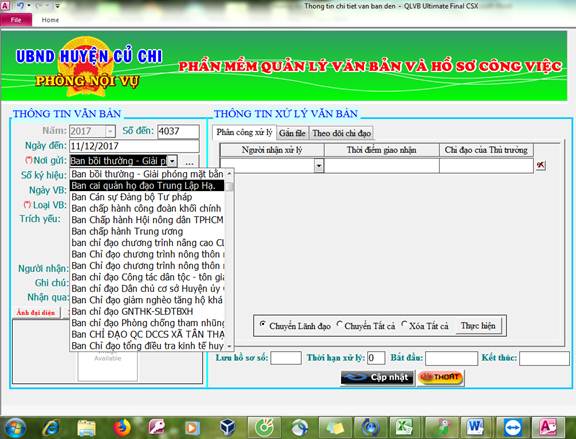Select 'ban chỉ đạo chương trình nâng cao' entry
Viewport: 576px width, 439px height.
click(147, 243)
